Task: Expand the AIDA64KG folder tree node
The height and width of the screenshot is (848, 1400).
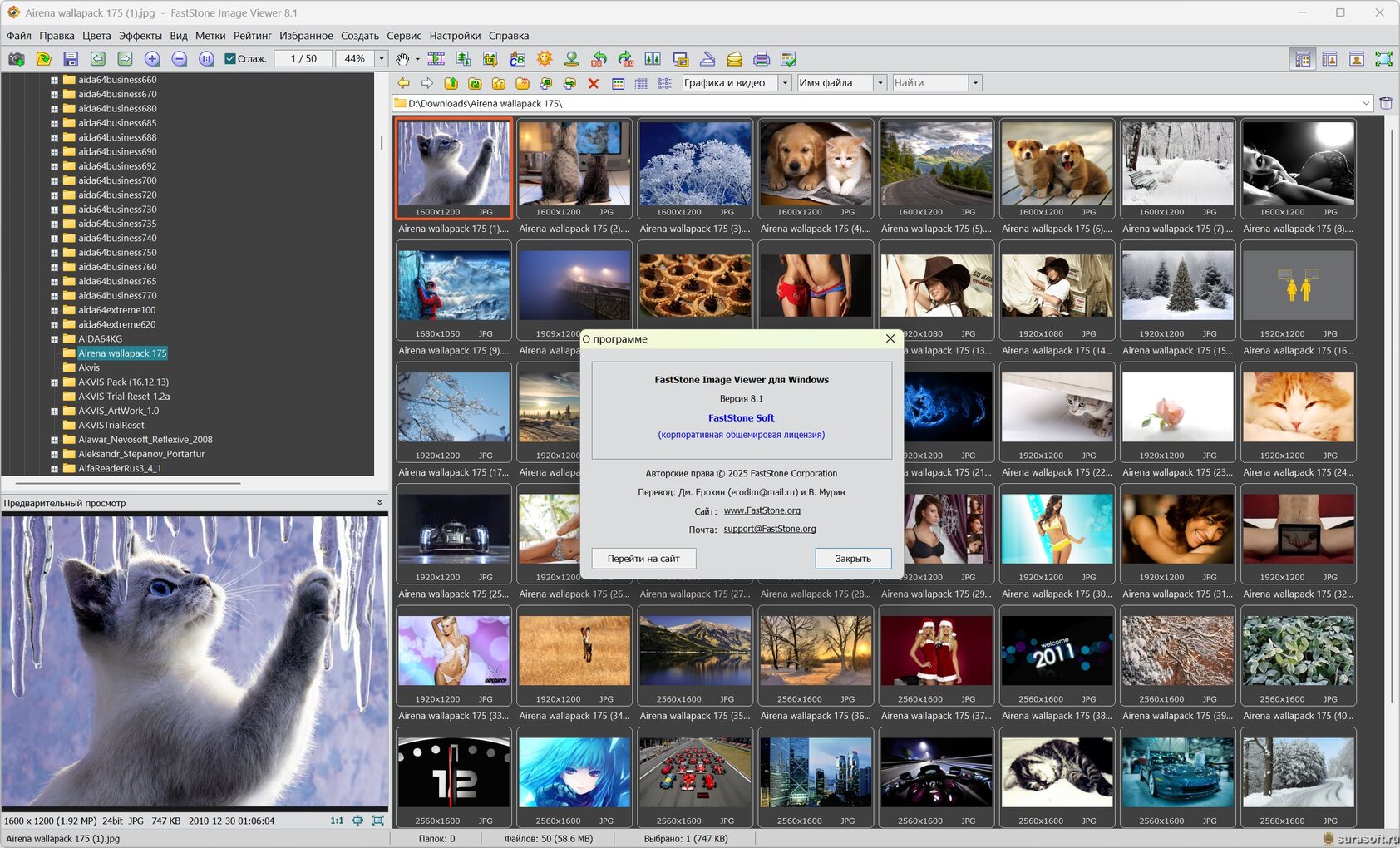Action: 54,339
